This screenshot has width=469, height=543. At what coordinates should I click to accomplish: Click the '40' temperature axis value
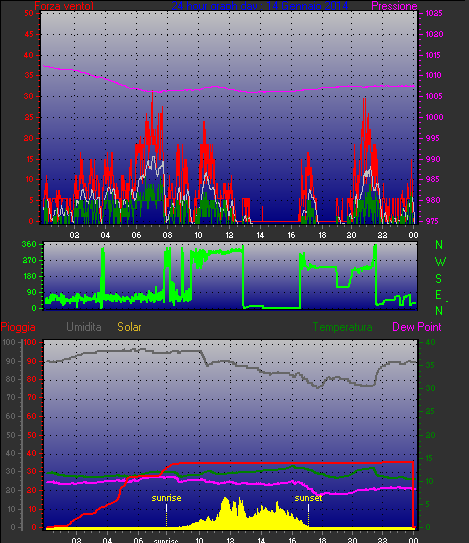[430, 342]
